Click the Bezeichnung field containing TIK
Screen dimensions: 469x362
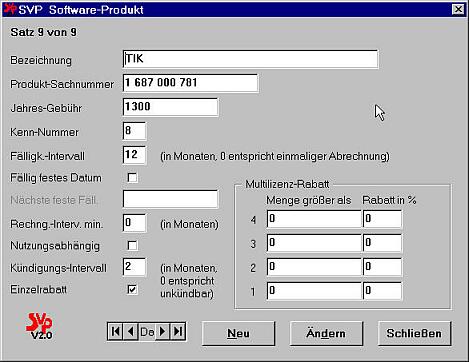tap(250, 59)
